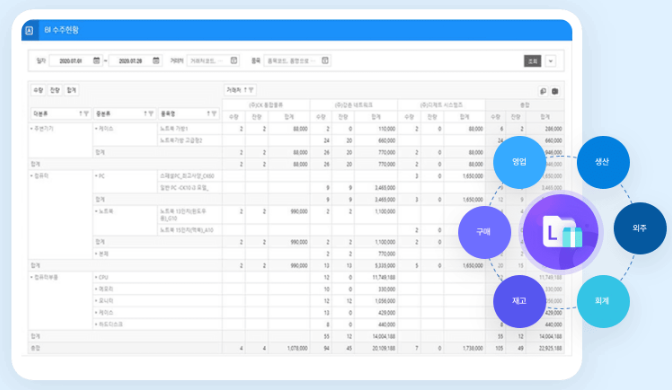Click the 총합 column group header
672x390 pixels.
525,105
